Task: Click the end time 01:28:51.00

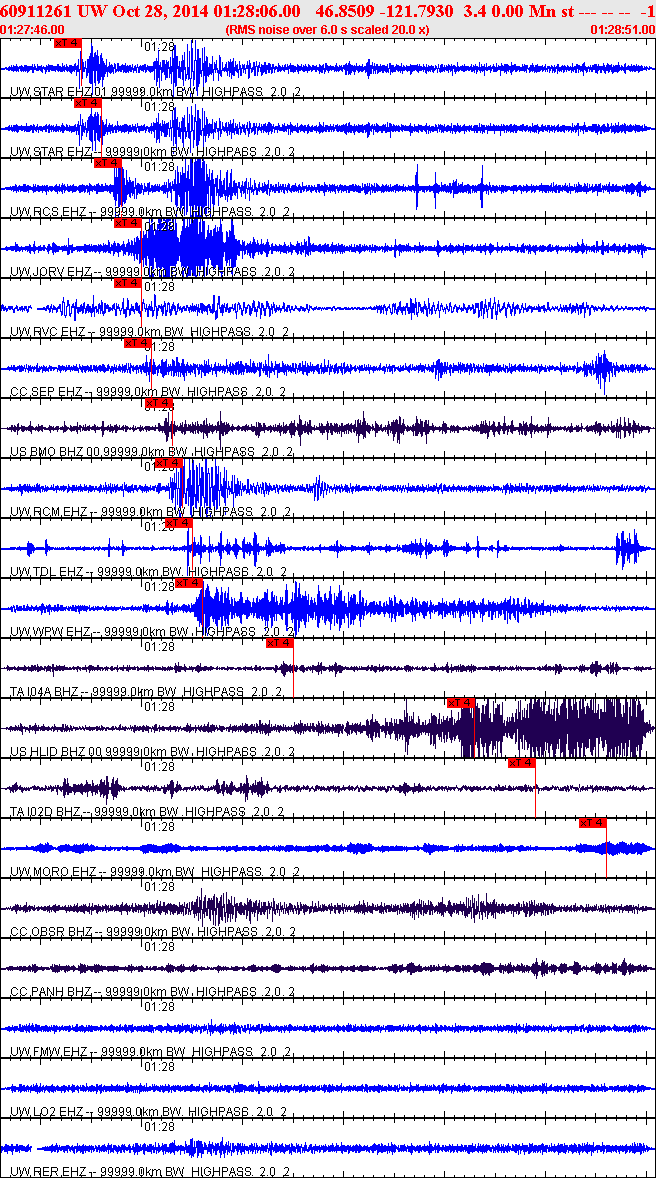Action: [622, 29]
